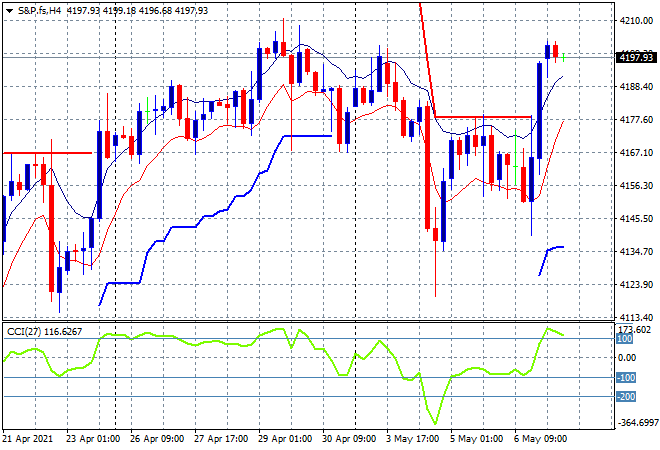Image resolution: width=660 pixels, height=450 pixels.
Task: Click the 5 May 01:00 time label
Action: point(476,439)
